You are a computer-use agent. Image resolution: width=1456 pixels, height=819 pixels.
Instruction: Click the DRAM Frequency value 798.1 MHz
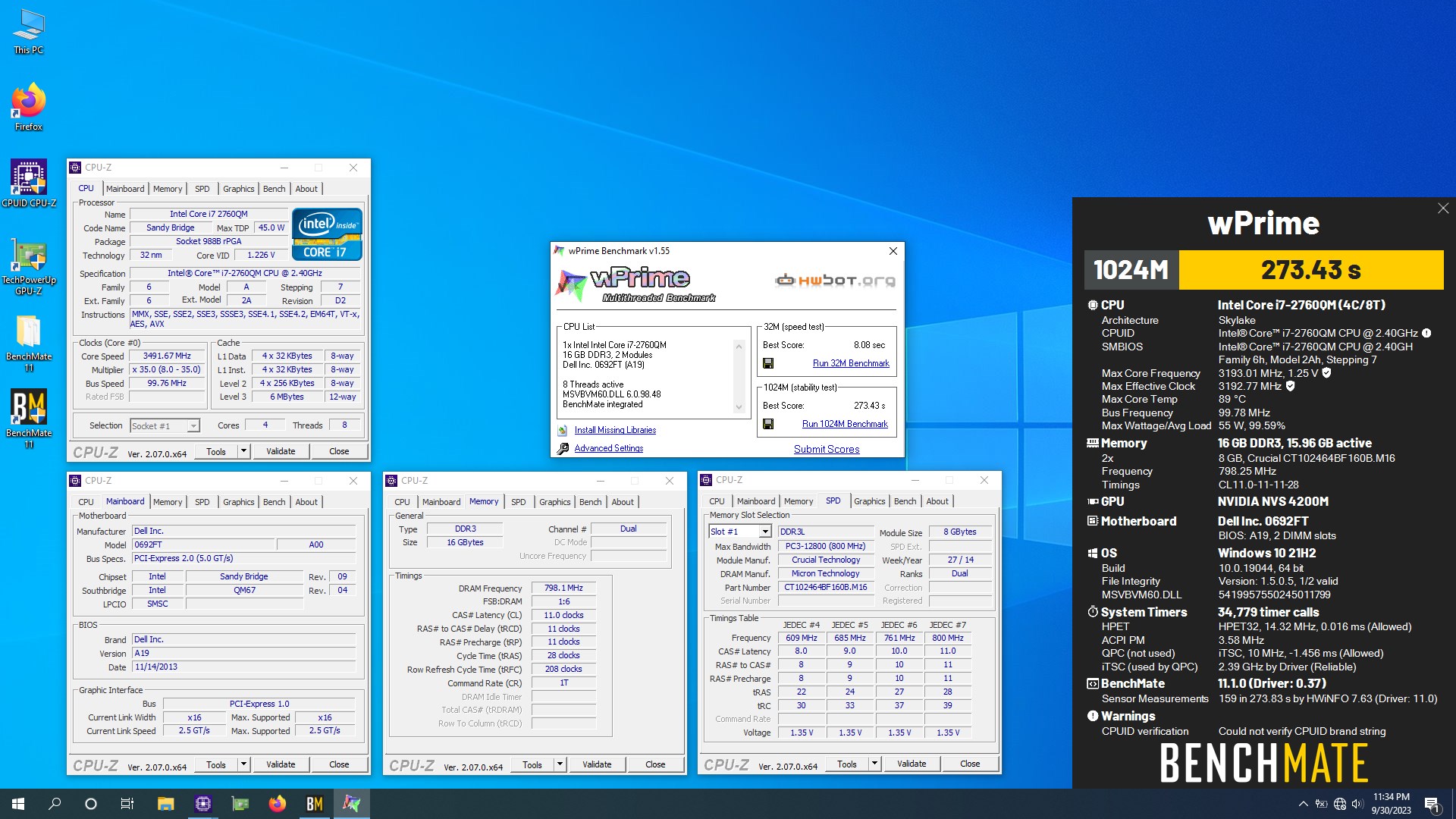[563, 588]
